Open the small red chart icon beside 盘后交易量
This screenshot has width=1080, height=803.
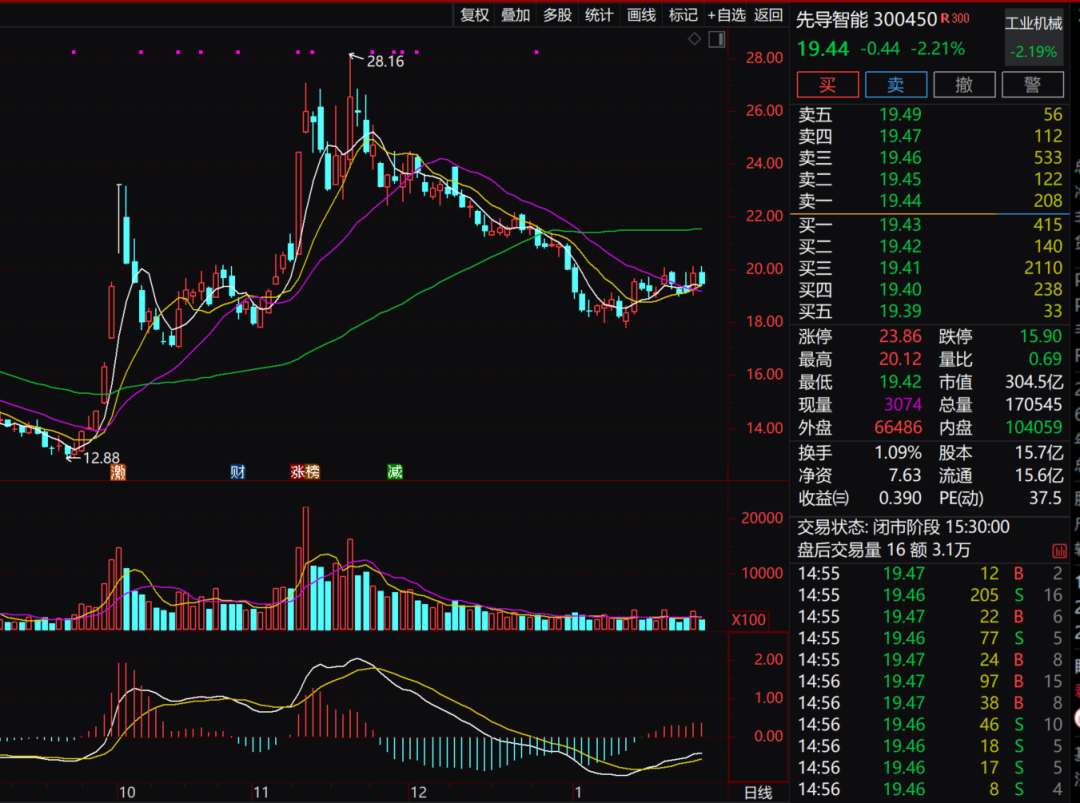click(1059, 550)
